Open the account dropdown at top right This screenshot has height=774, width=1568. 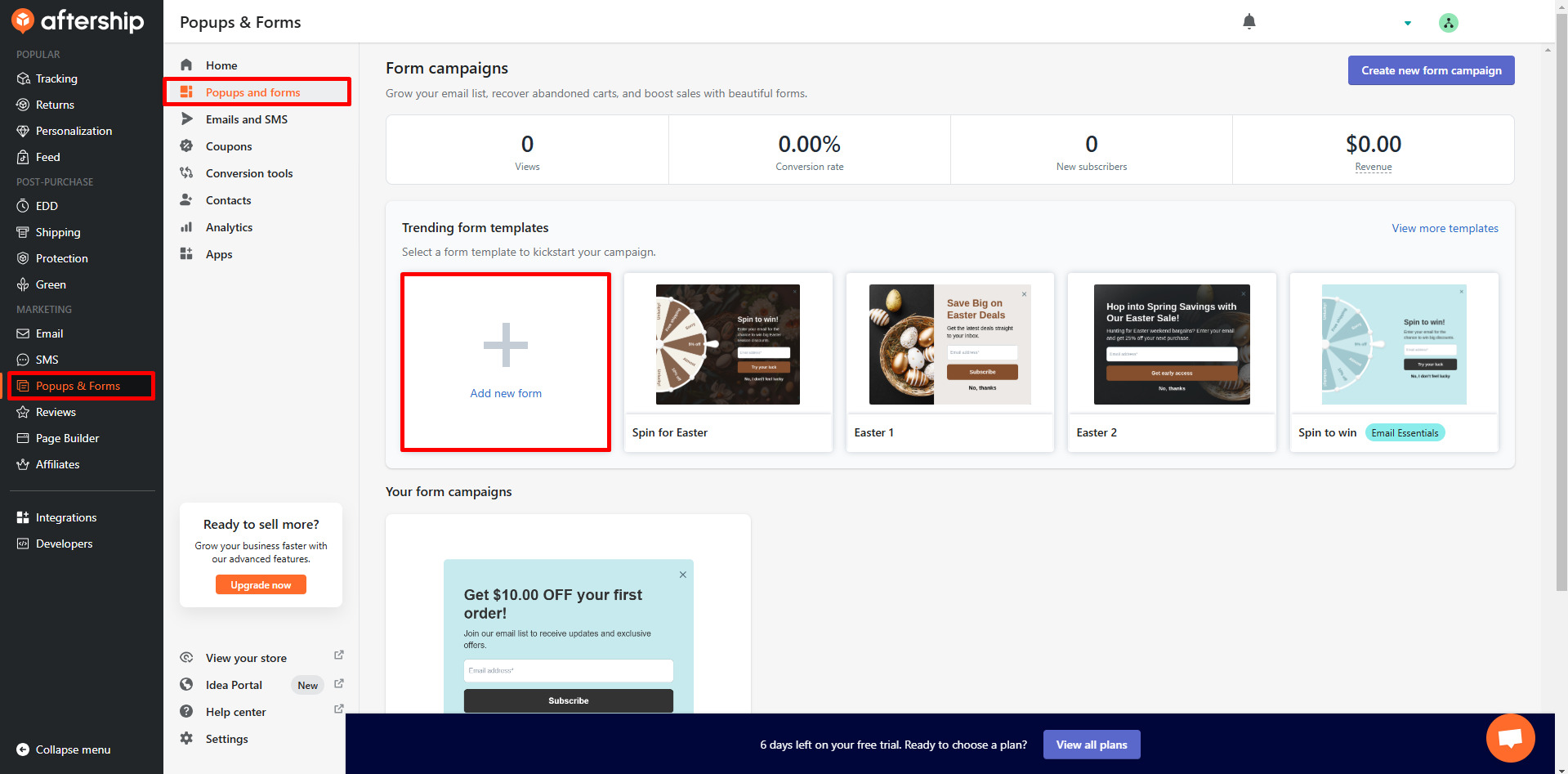pyautogui.click(x=1407, y=23)
